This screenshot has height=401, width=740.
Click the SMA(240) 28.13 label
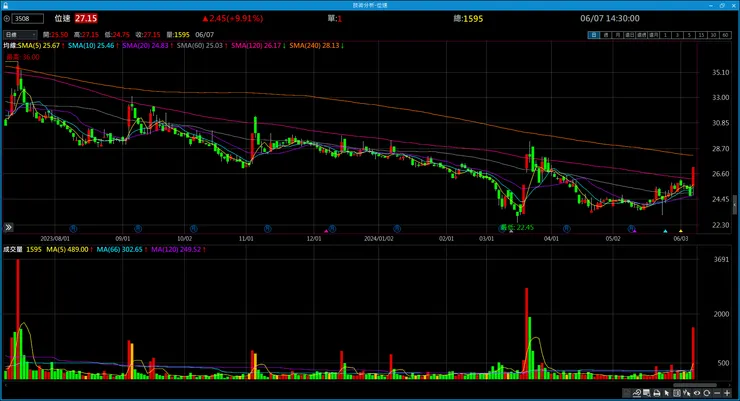coord(314,46)
